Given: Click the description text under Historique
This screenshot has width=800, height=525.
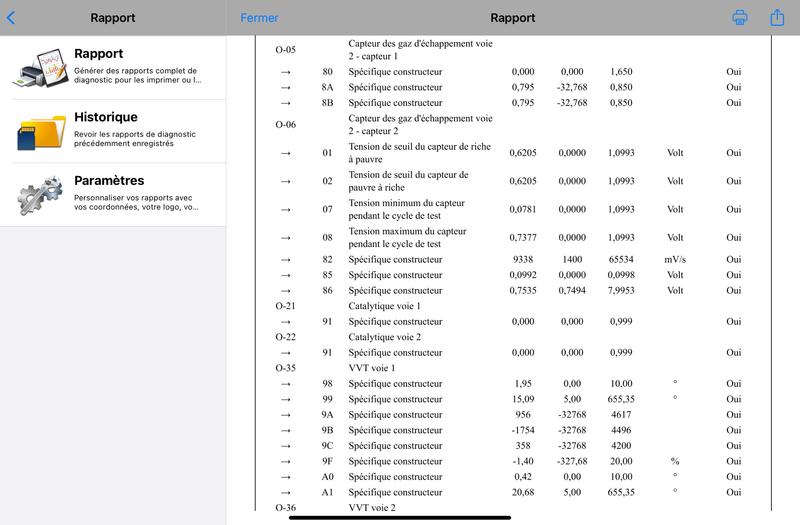Looking at the screenshot, I should click(x=135, y=139).
